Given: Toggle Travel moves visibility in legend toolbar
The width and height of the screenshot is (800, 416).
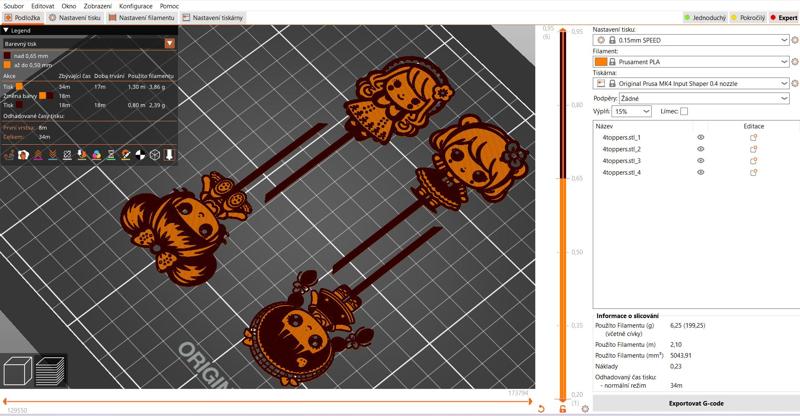Looking at the screenshot, I should tap(9, 155).
